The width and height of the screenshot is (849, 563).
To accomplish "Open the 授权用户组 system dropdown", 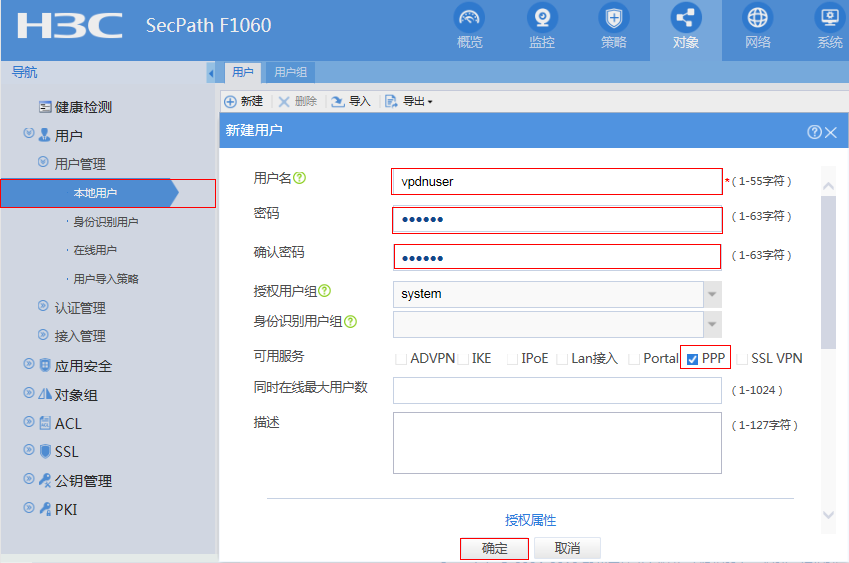I will pyautogui.click(x=712, y=294).
